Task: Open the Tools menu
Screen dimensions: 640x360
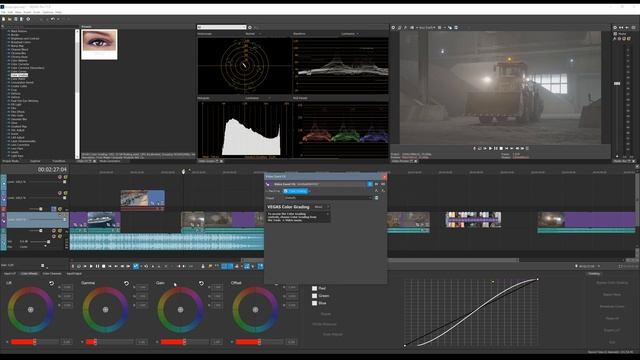Action: point(37,12)
